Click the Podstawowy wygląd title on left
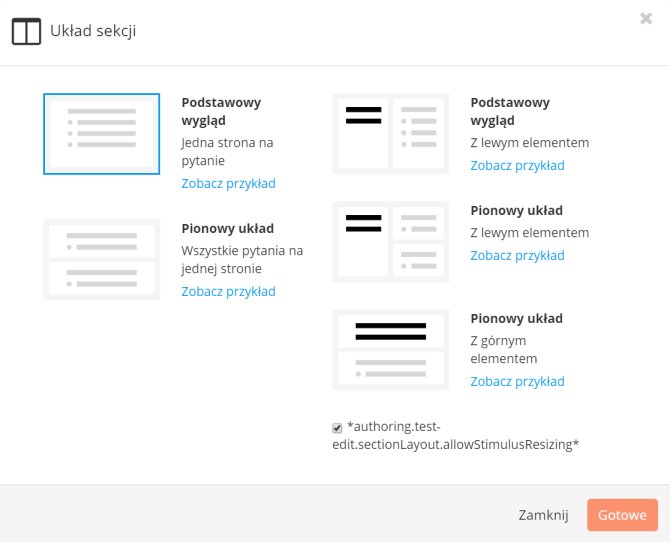 pyautogui.click(x=221, y=112)
